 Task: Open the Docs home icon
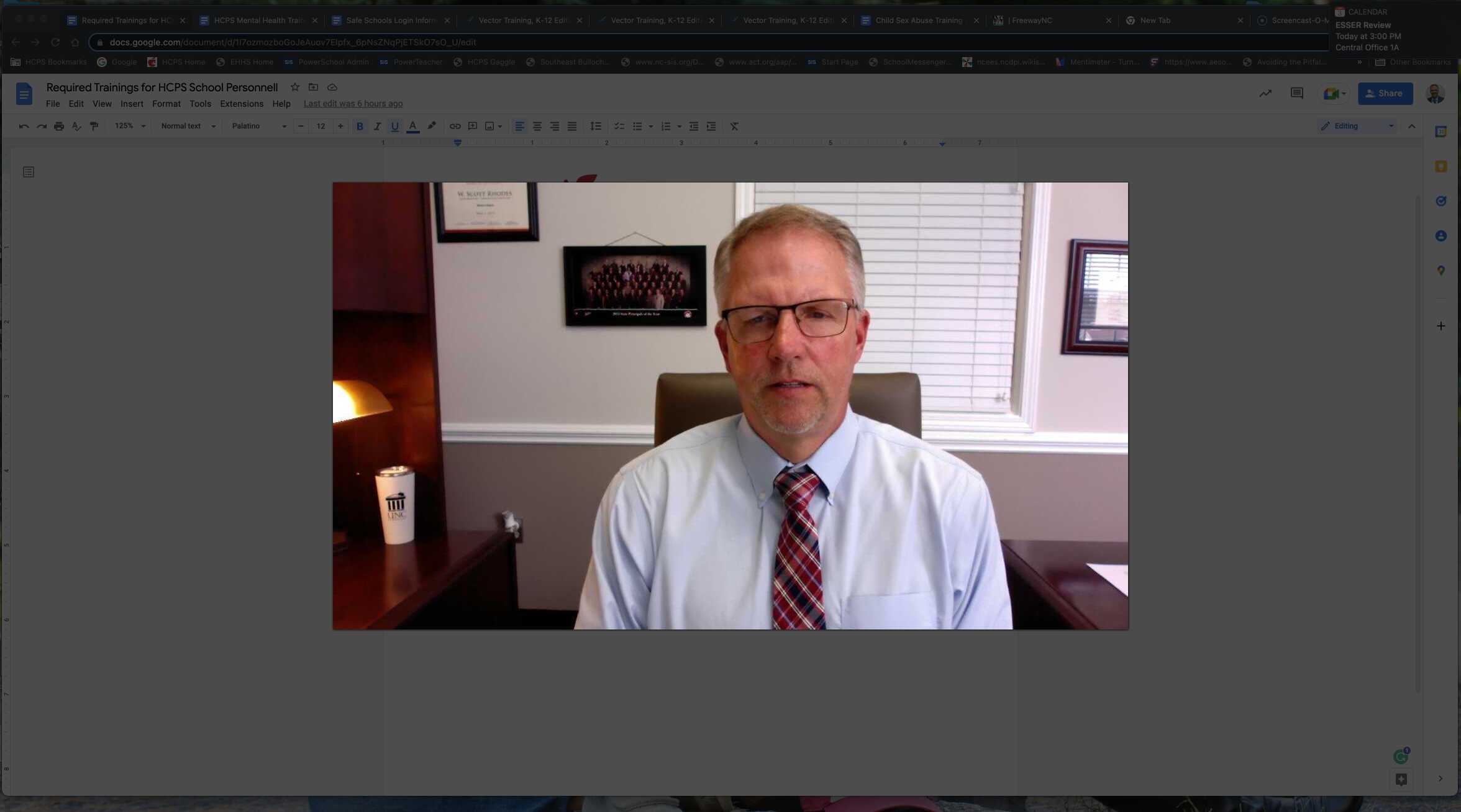(24, 94)
